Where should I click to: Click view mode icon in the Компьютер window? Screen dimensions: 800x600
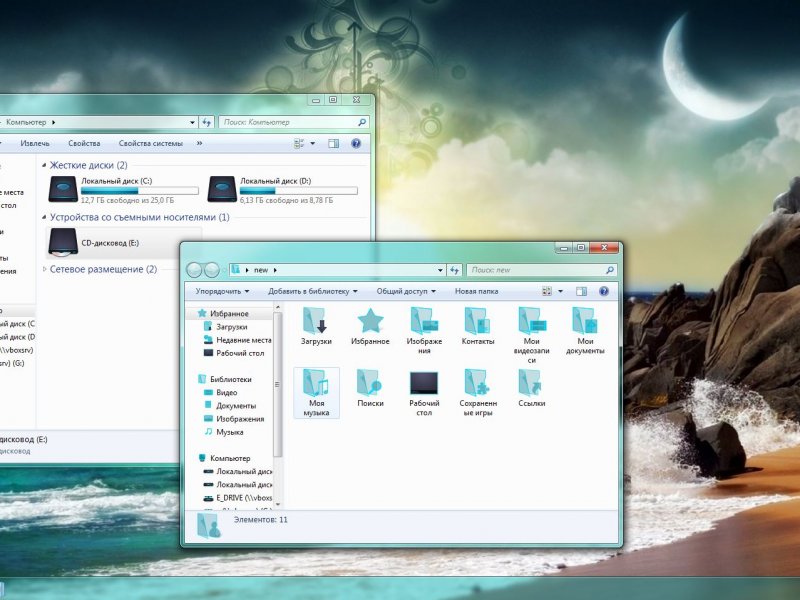(x=299, y=143)
